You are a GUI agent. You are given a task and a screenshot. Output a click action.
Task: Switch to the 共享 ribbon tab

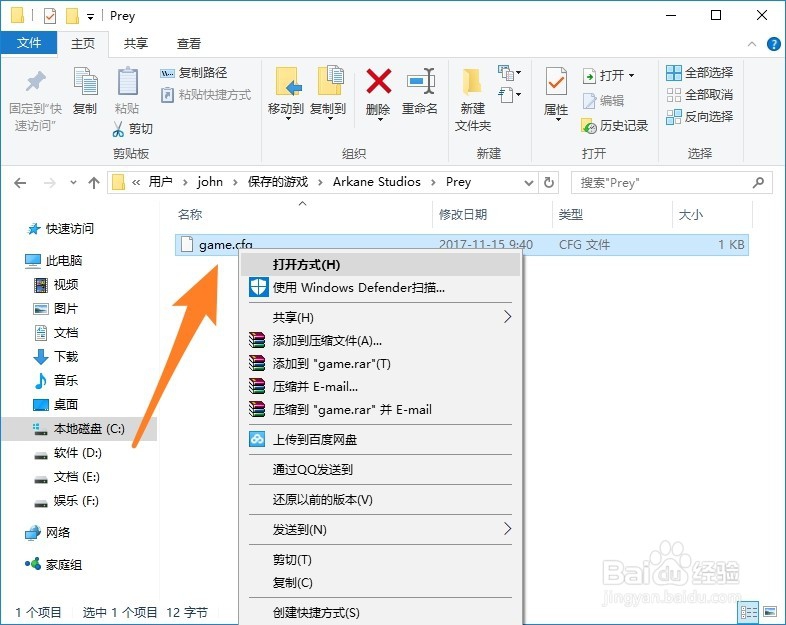[x=136, y=44]
